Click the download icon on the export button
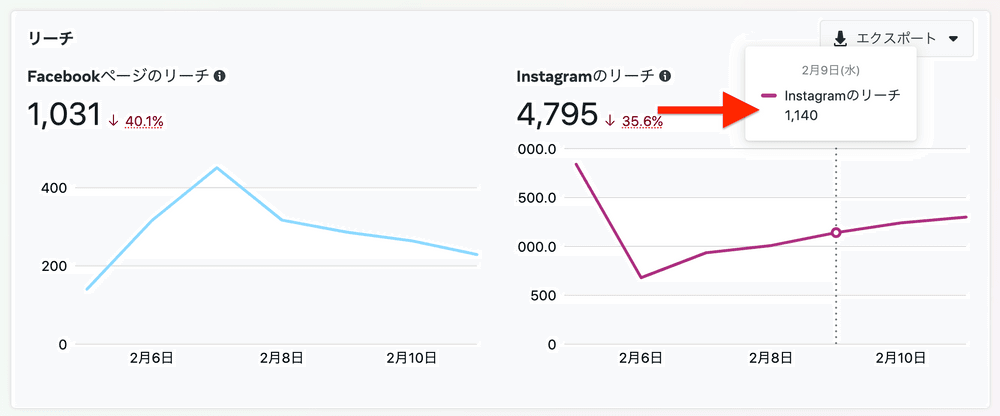Screen dimensions: 1000x416 pos(840,38)
